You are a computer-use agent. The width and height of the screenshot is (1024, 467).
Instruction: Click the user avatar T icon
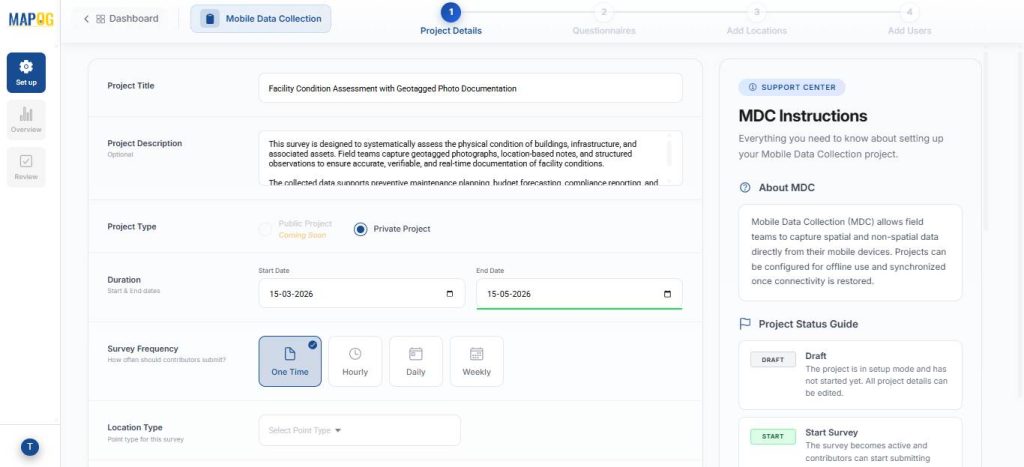[29, 447]
